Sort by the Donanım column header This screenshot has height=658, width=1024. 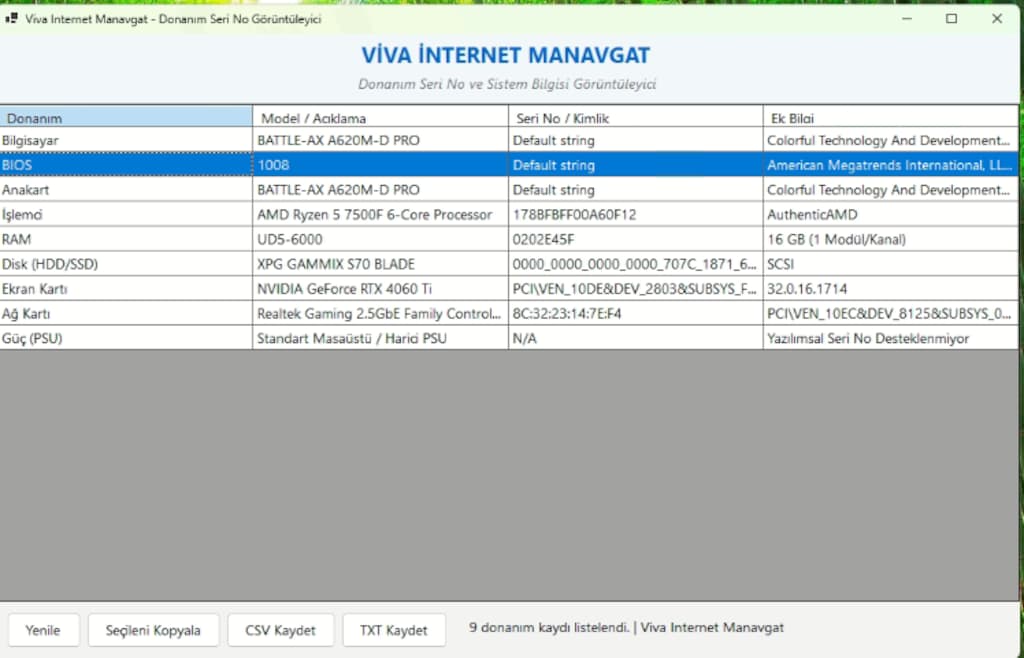pyautogui.click(x=126, y=117)
